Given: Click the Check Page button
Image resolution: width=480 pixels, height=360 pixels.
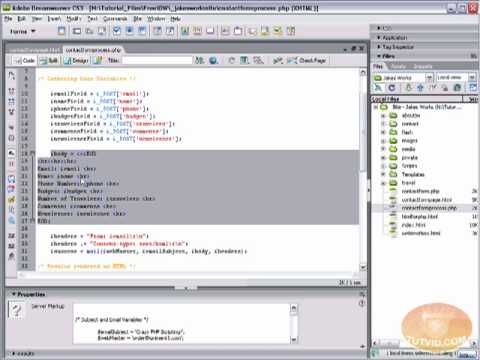Looking at the screenshot, I should [307, 60].
